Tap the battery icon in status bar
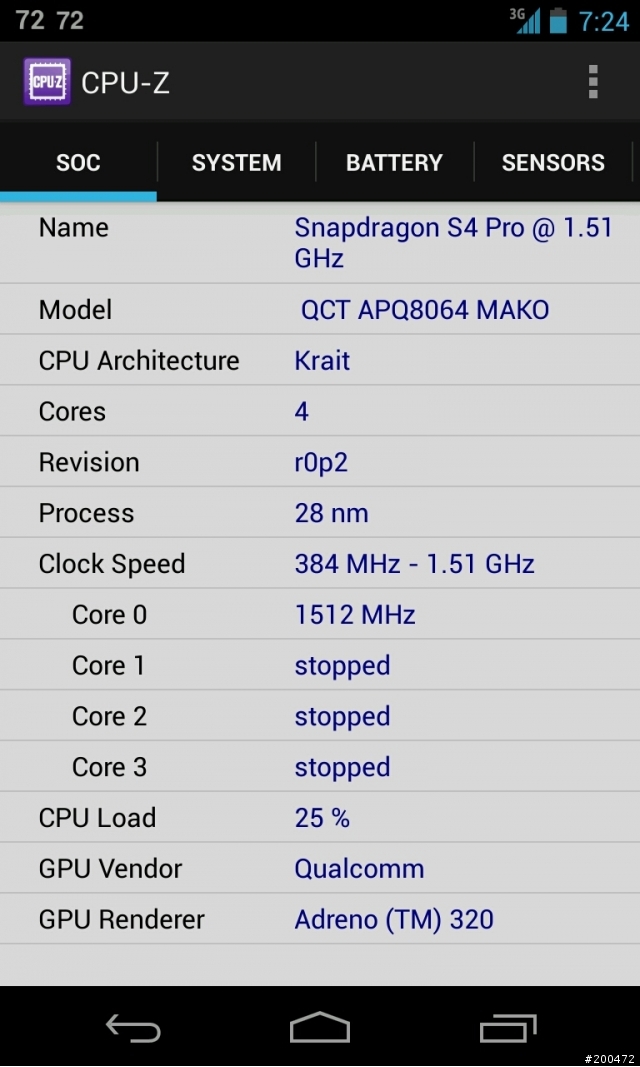The width and height of the screenshot is (640, 1067). pos(558,20)
